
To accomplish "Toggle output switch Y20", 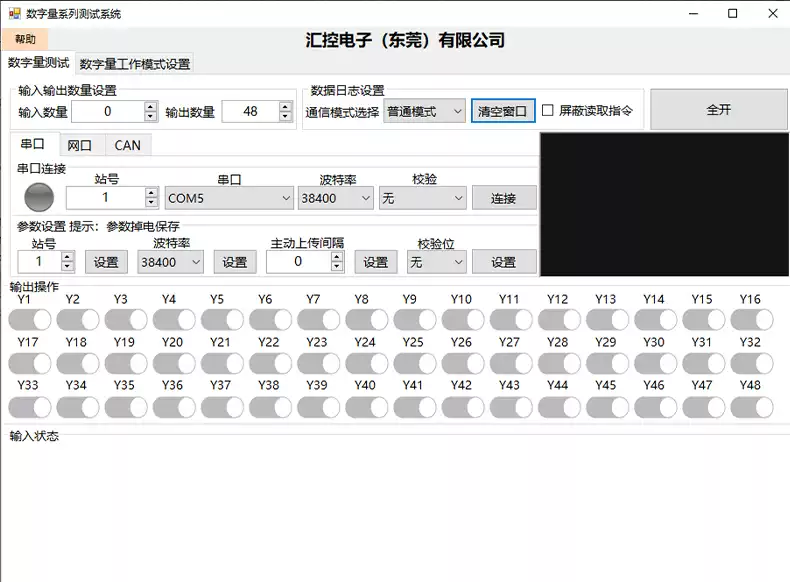I will point(174,363).
